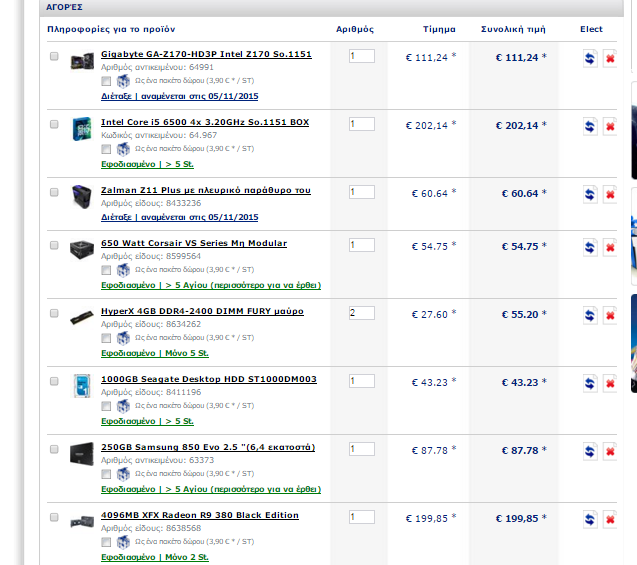Image resolution: width=637 pixels, height=565 pixels.
Task: Select row checkbox for 250GB Samsung 850 Evo
Action: (x=54, y=449)
